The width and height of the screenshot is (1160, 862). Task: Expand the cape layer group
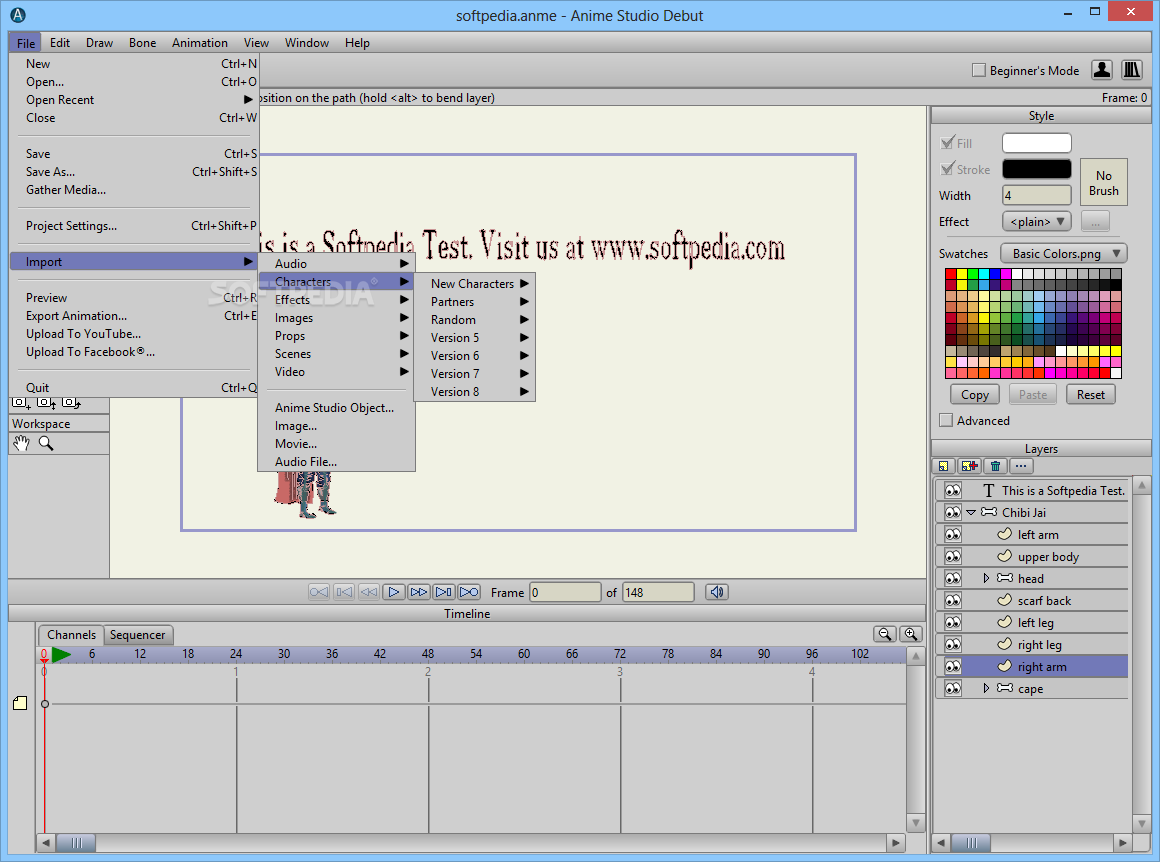point(986,688)
